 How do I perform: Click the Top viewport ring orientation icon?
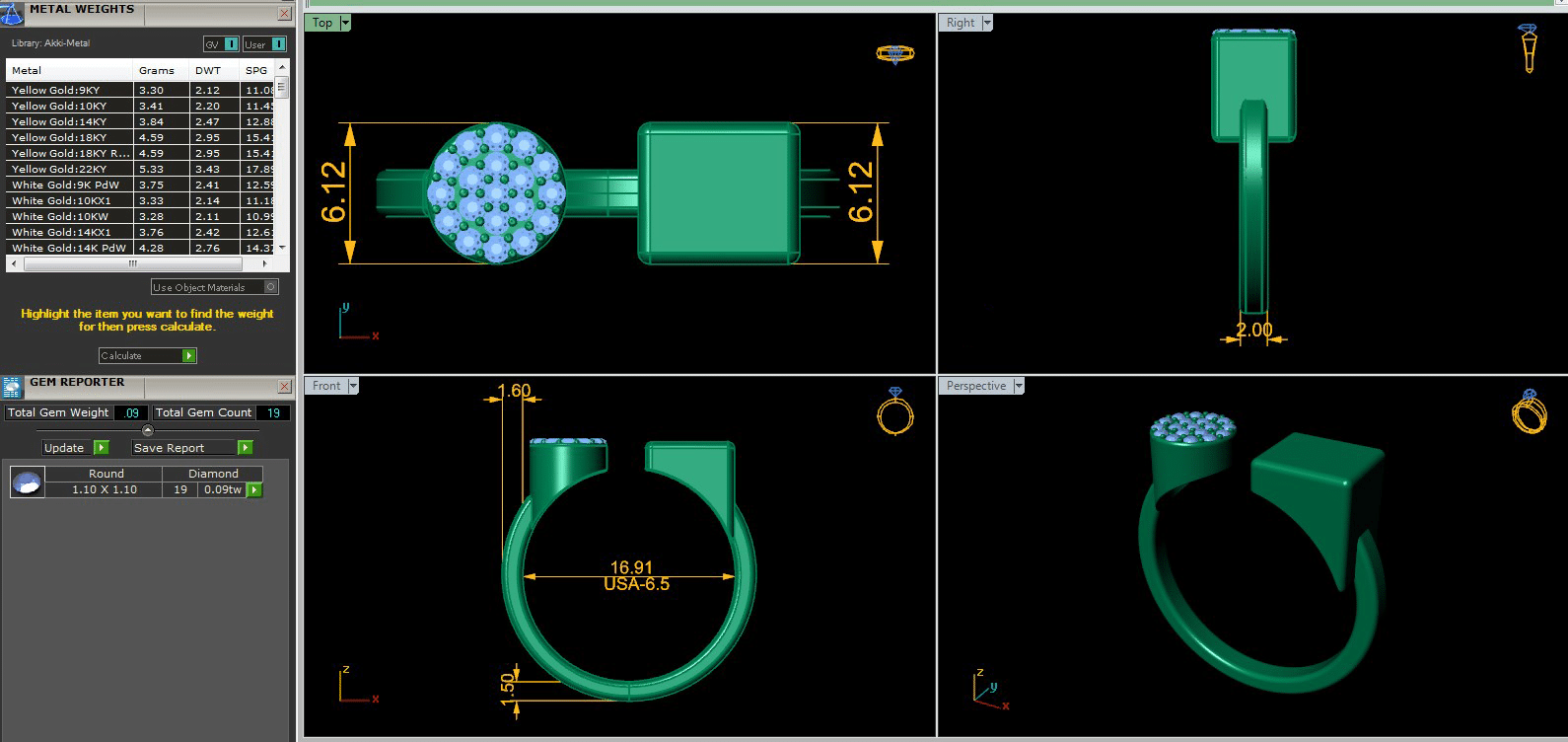tap(894, 53)
